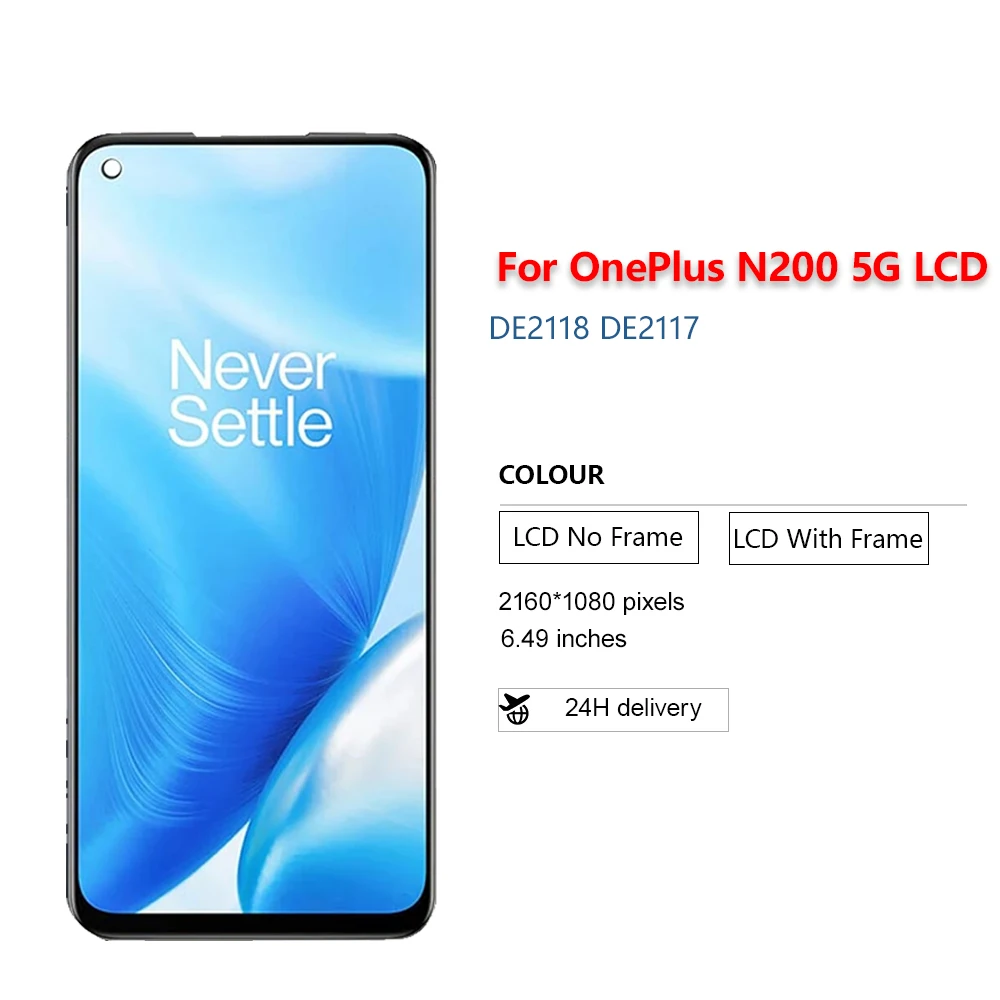
Task: Click the 24H delivery label text
Action: tap(633, 708)
